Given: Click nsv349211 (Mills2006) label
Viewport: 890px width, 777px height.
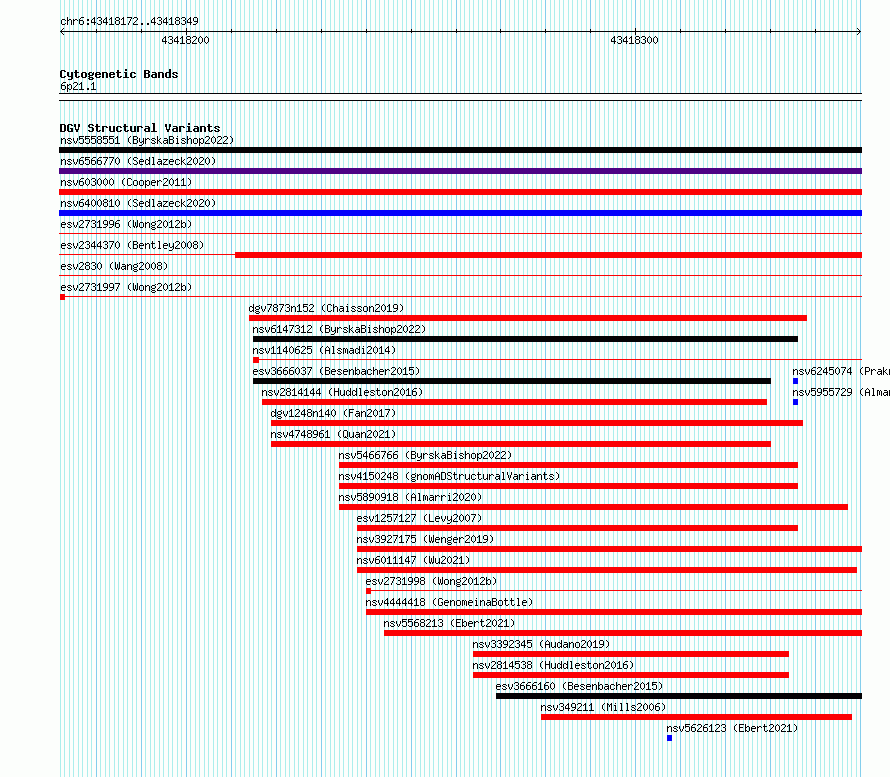Looking at the screenshot, I should pyautogui.click(x=603, y=707).
